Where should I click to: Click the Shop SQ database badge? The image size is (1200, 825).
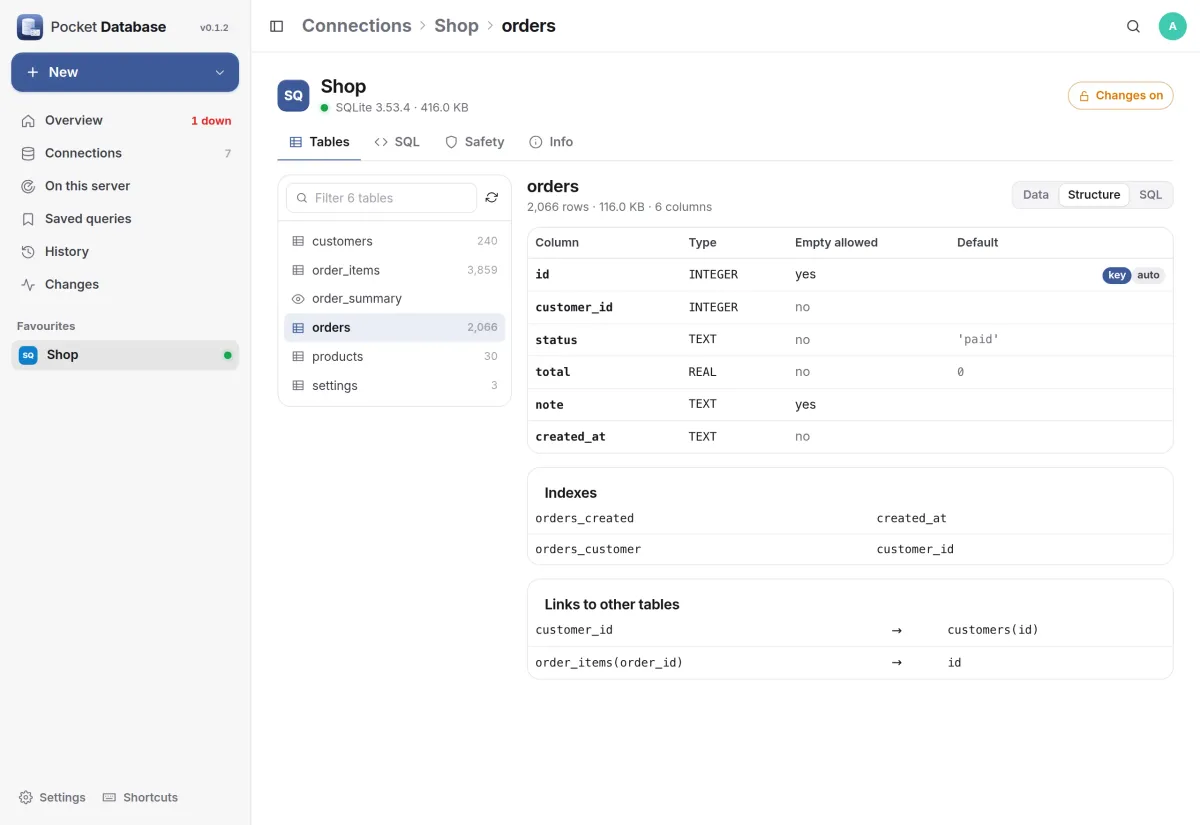click(293, 96)
